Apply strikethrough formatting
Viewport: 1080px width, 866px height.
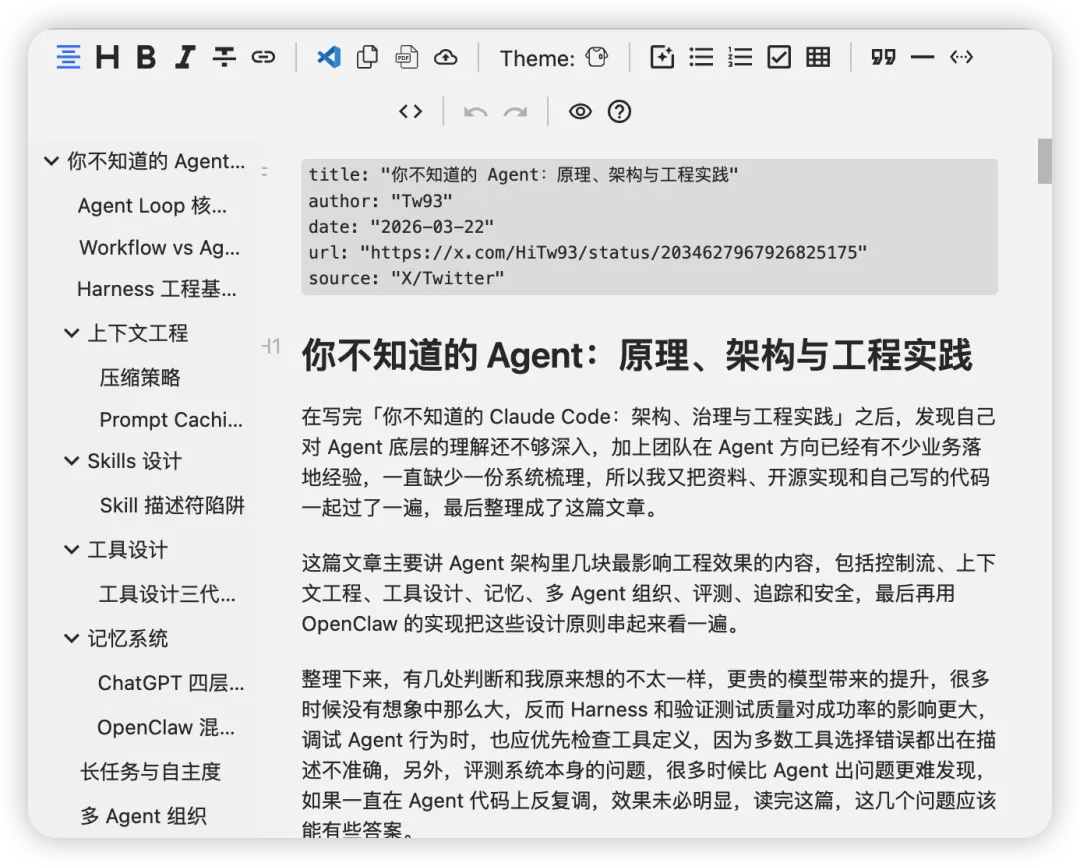224,57
